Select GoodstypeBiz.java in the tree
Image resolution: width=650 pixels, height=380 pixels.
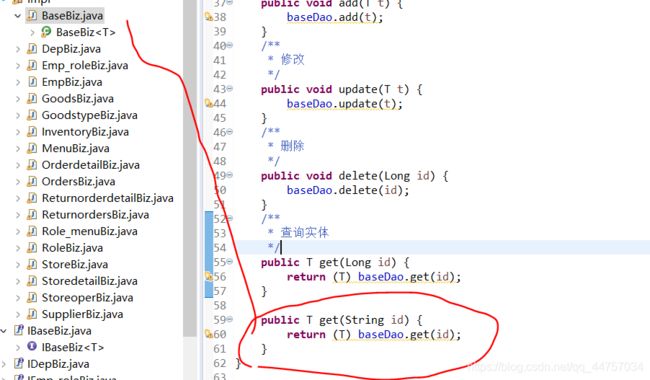tap(90, 115)
